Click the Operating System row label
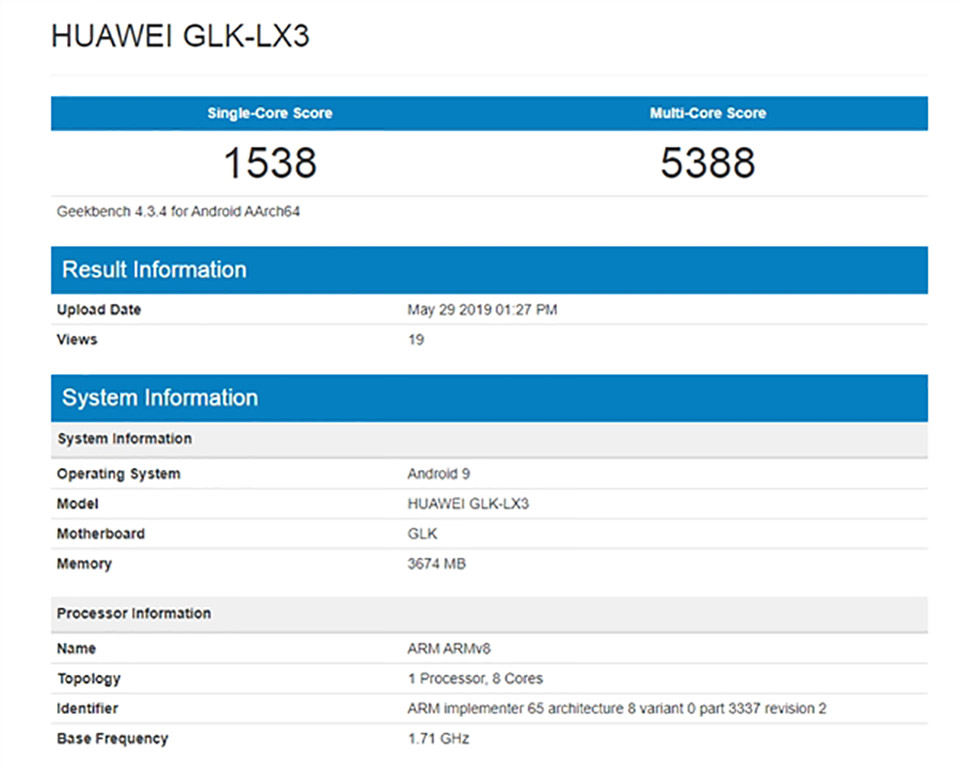The width and height of the screenshot is (960, 768). [x=118, y=474]
